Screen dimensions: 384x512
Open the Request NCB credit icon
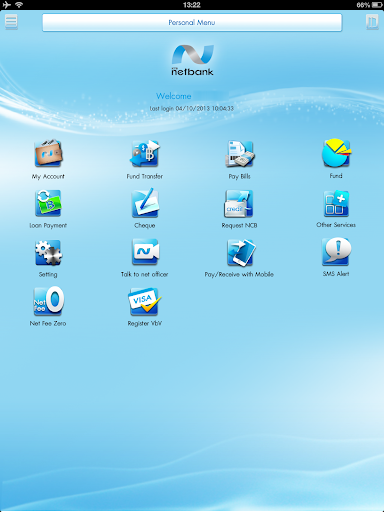coord(239,203)
